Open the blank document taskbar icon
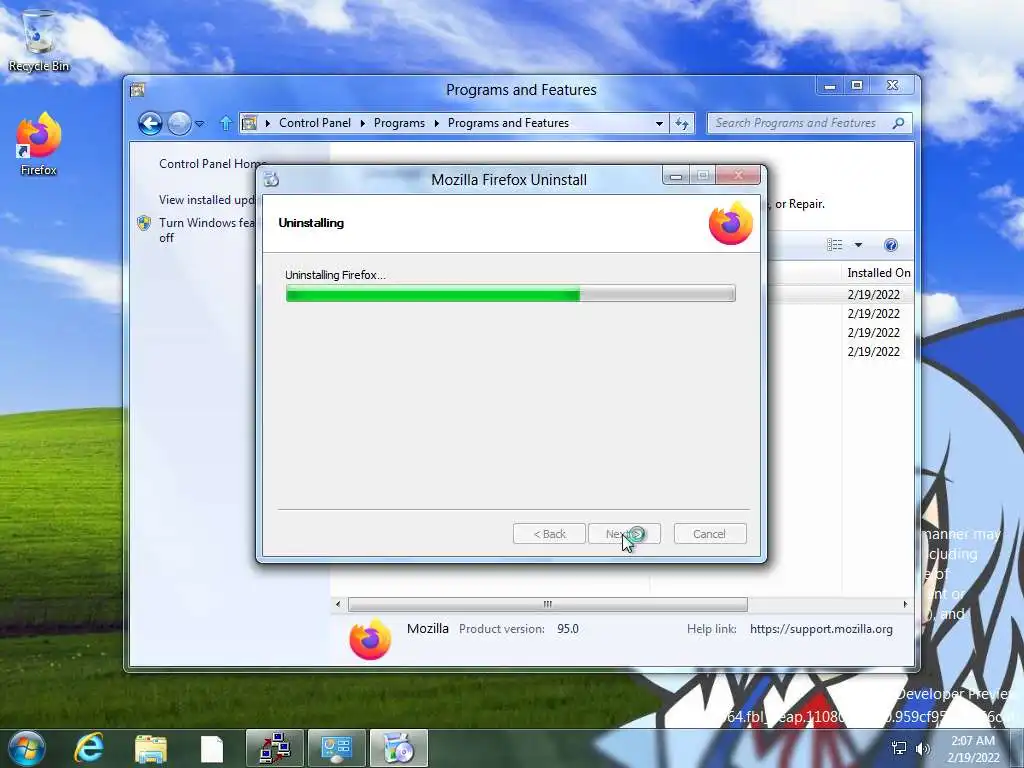1024x768 pixels. coord(212,749)
